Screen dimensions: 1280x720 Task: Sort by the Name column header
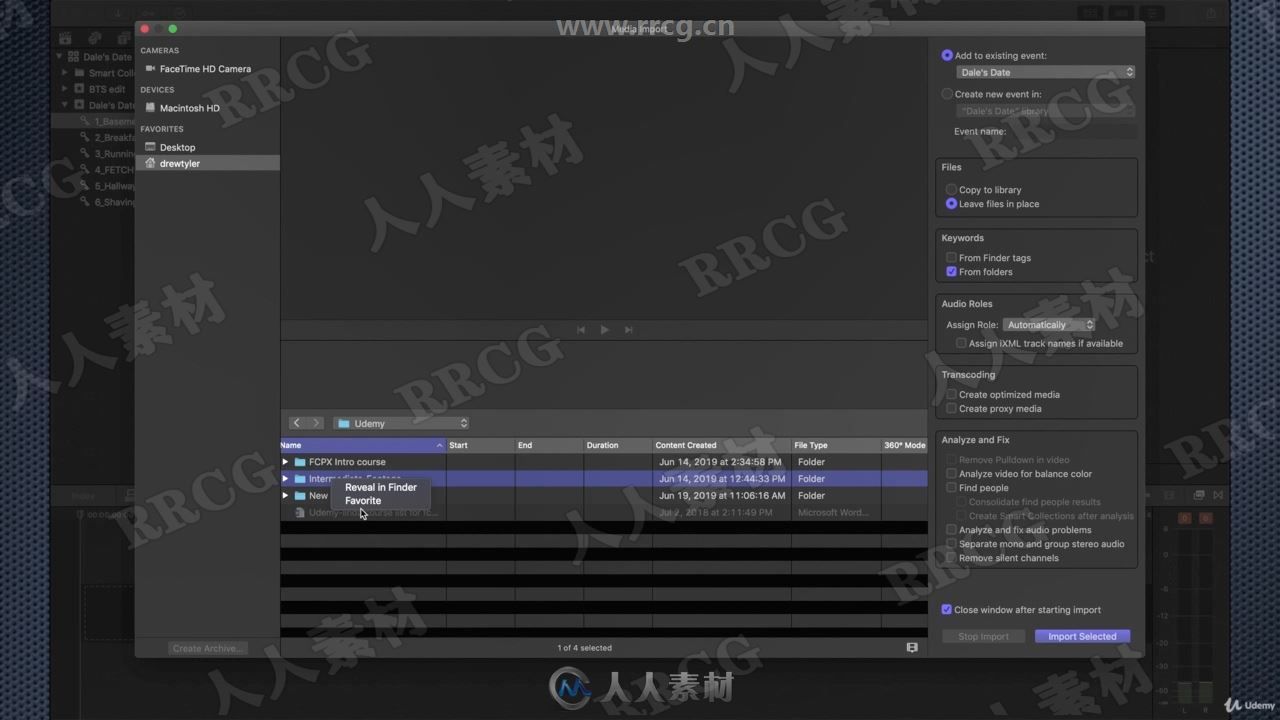(363, 445)
